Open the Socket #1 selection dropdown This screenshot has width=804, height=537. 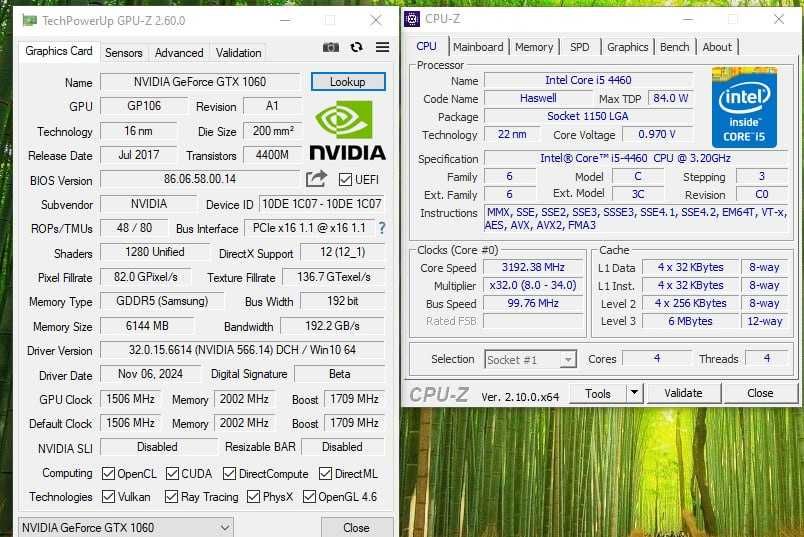click(x=530, y=360)
